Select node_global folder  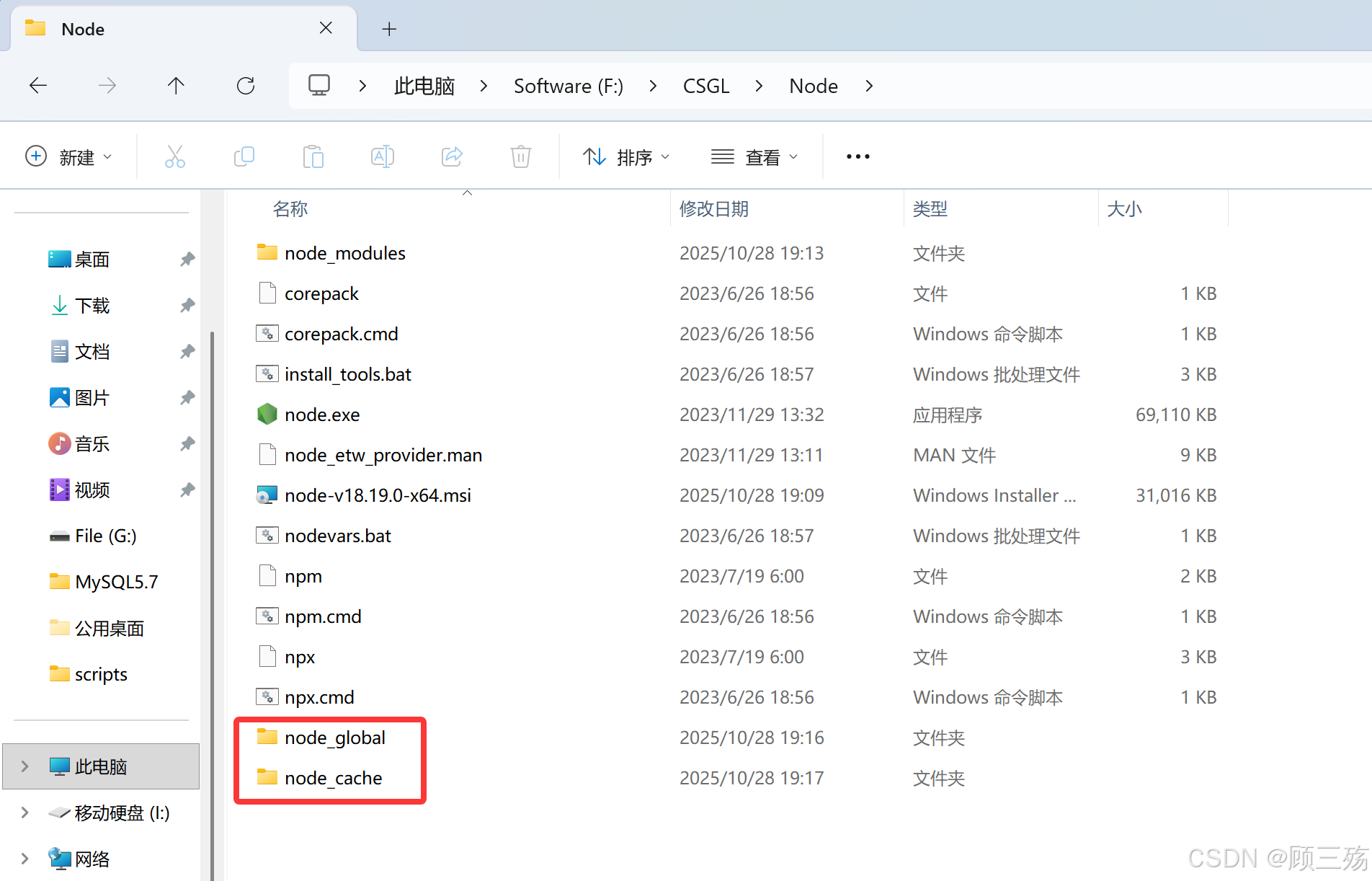pyautogui.click(x=335, y=738)
